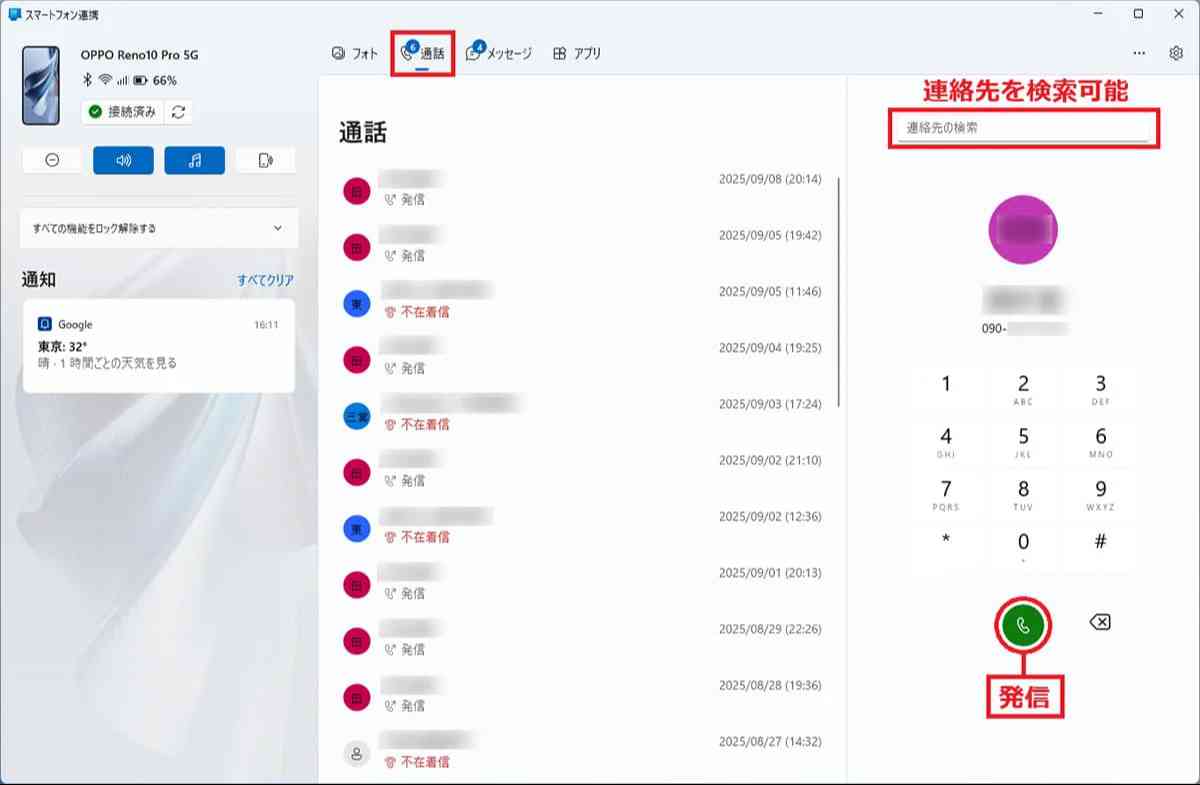Toggle the phone ring device button

tap(265, 161)
